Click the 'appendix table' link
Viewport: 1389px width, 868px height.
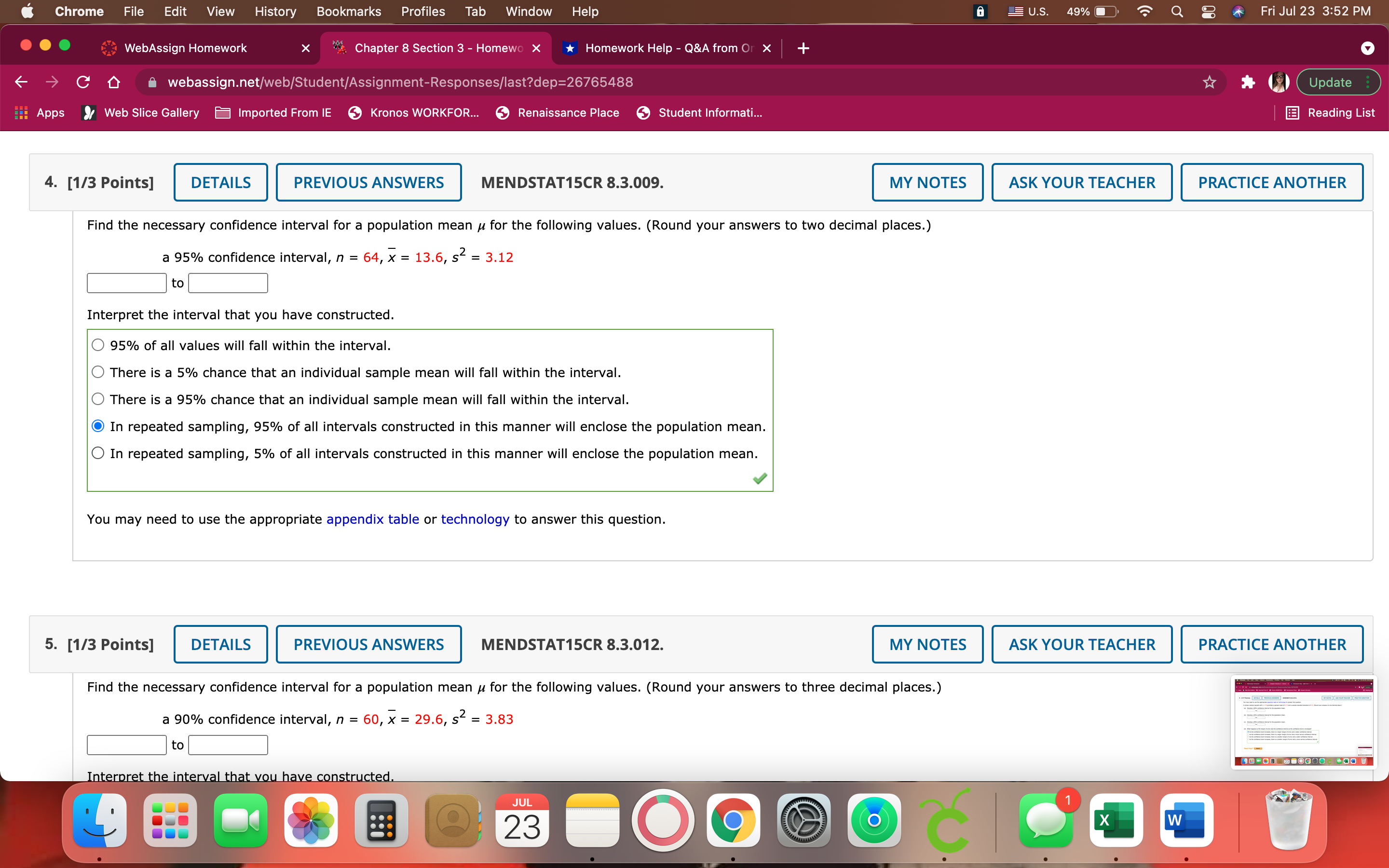(x=372, y=518)
